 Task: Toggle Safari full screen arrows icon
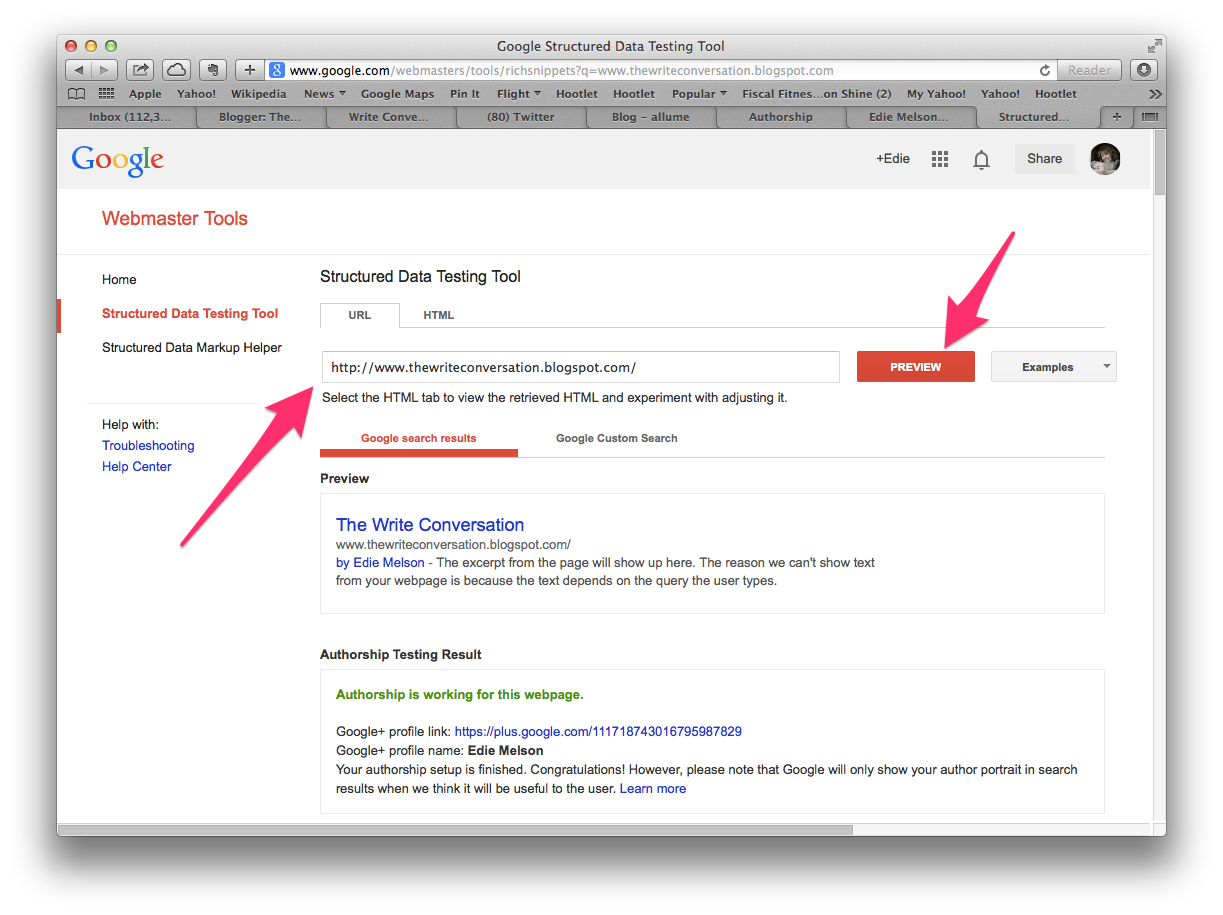click(x=1155, y=46)
